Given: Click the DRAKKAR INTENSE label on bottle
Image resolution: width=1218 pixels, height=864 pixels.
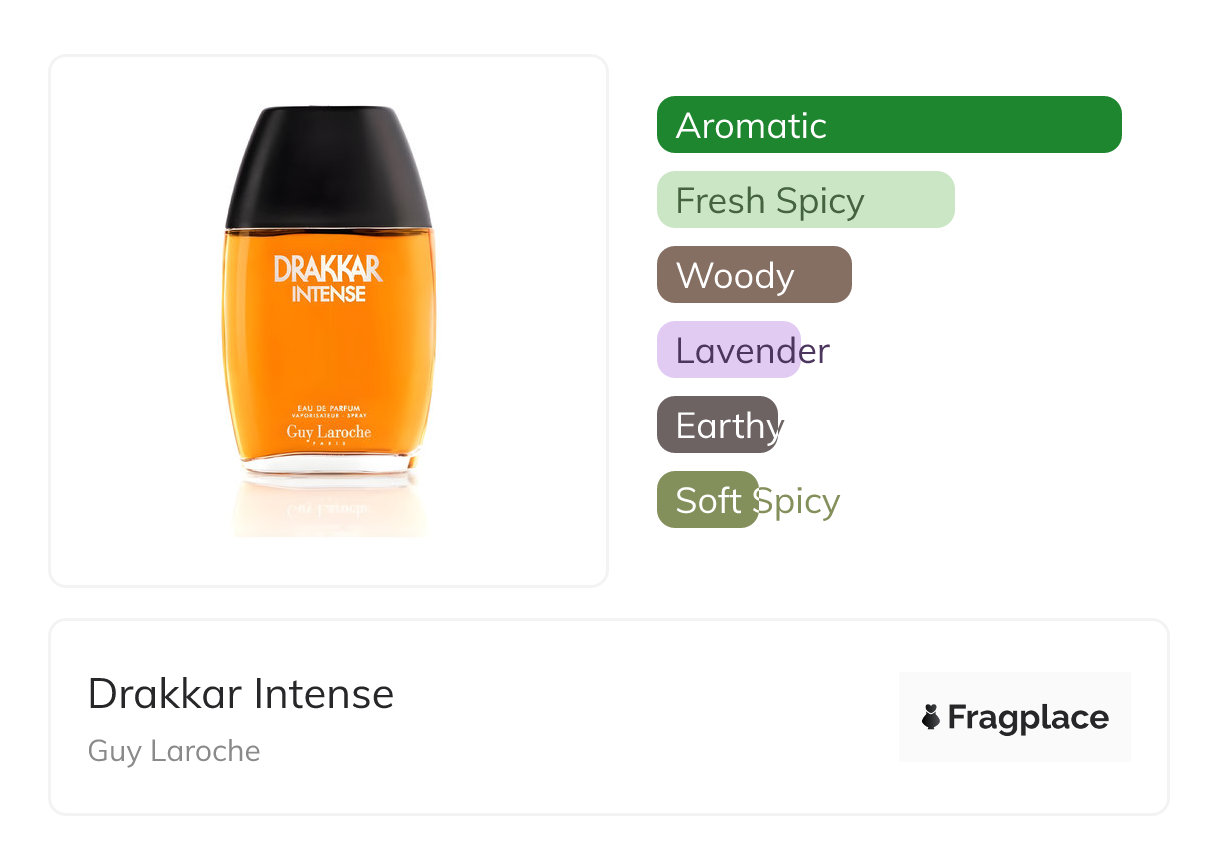Looking at the screenshot, I should (x=328, y=279).
